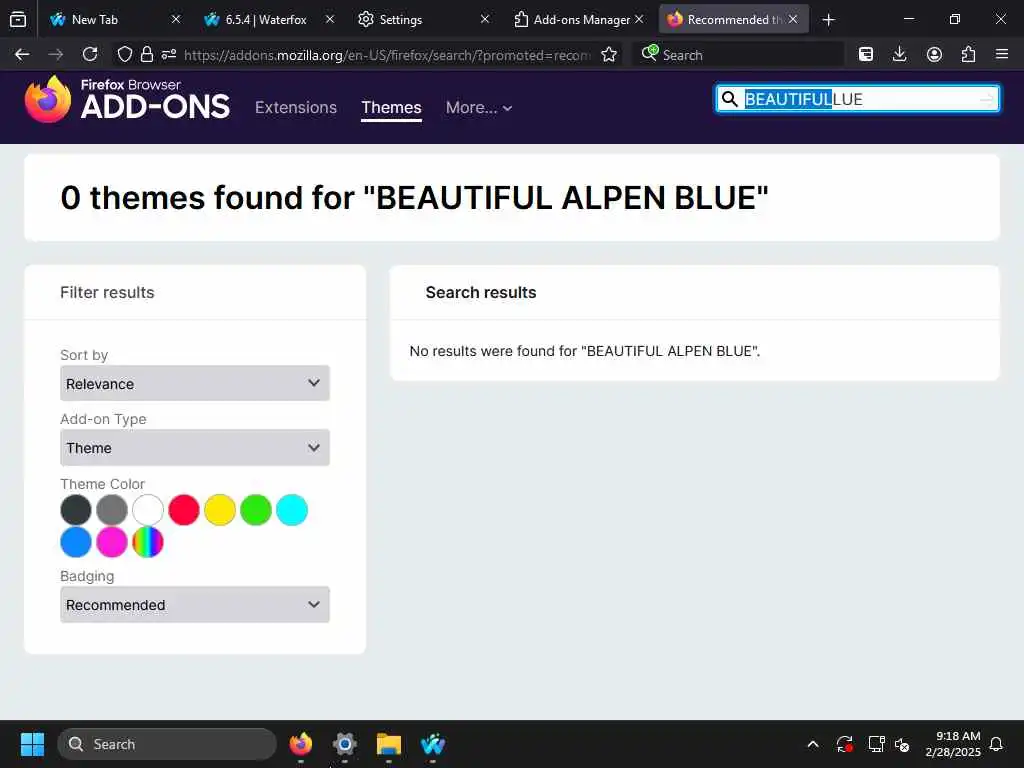Open Settings app from taskbar
Viewport: 1024px width, 768px height.
click(x=345, y=744)
